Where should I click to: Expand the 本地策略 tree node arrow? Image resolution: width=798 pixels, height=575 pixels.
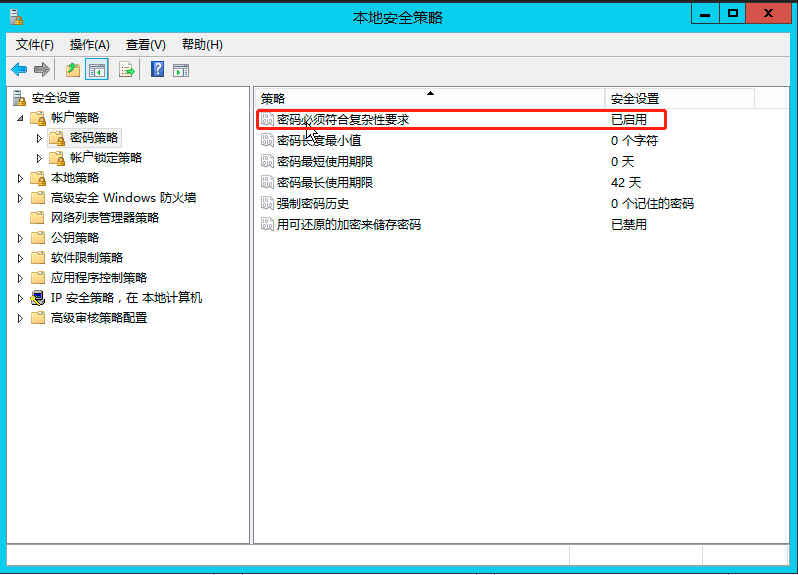click(x=20, y=178)
